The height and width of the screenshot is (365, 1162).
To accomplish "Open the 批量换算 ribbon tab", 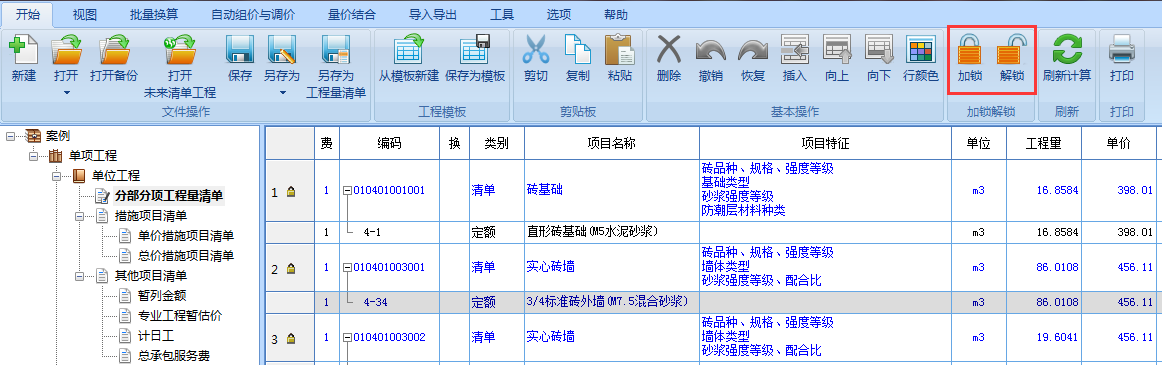I will (153, 14).
